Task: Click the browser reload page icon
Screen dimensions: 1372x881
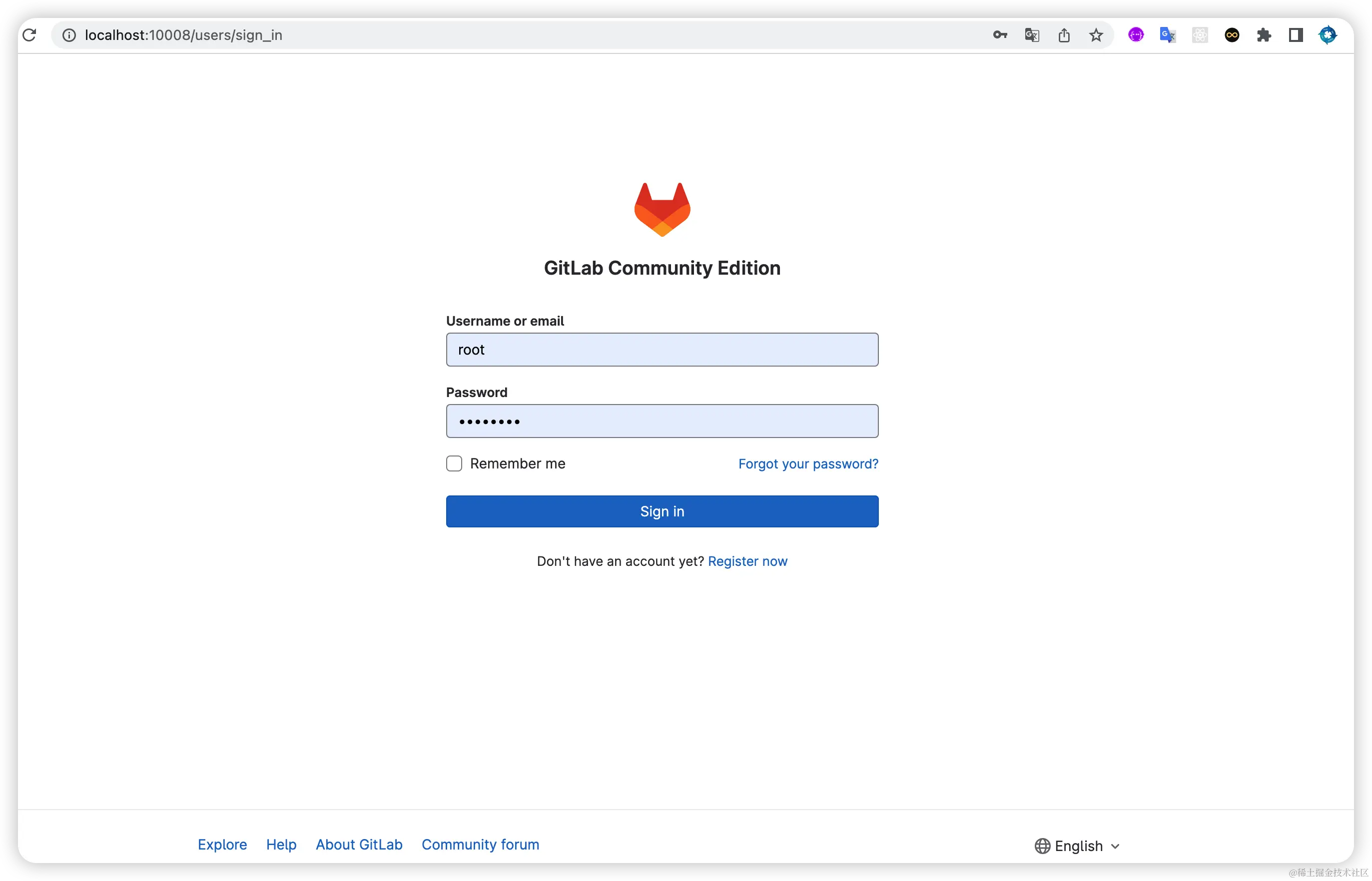Action: 30,35
